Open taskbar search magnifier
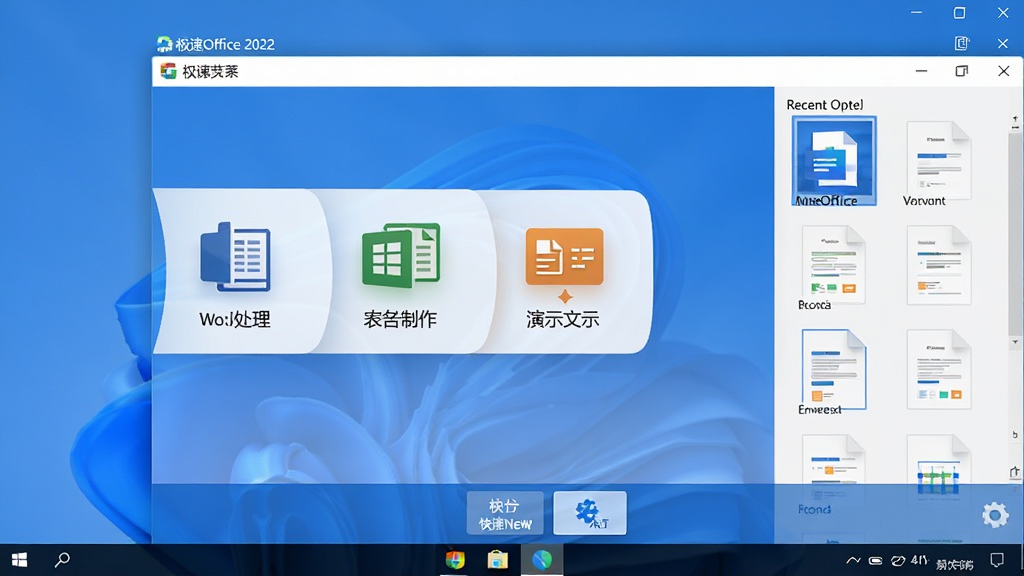 tap(62, 560)
